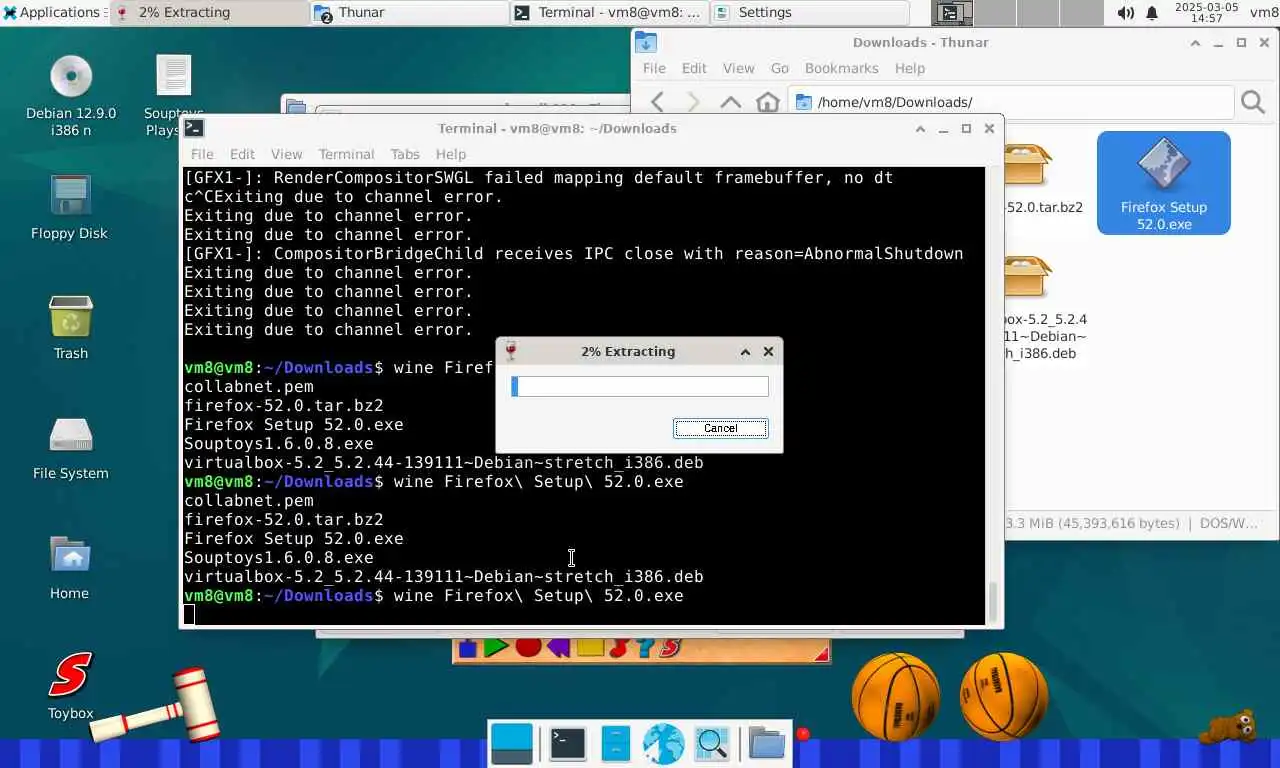Click the red corner triangle of toybox bar
Image resolution: width=1280 pixels, height=768 pixels.
click(822, 654)
